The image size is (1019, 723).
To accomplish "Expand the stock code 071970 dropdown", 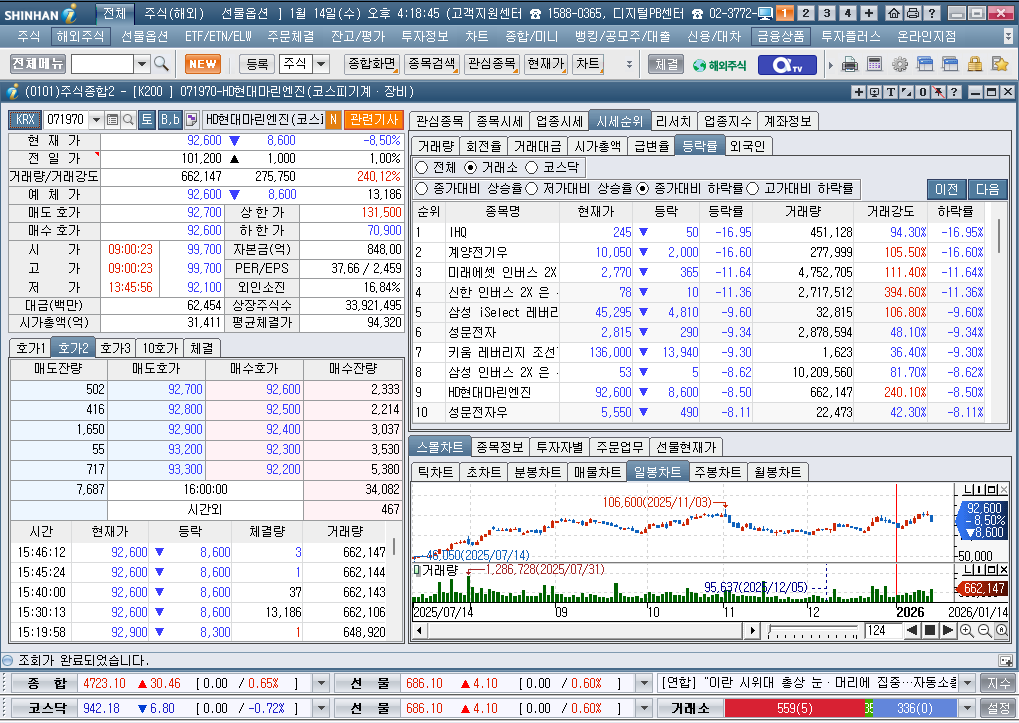I will point(96,120).
